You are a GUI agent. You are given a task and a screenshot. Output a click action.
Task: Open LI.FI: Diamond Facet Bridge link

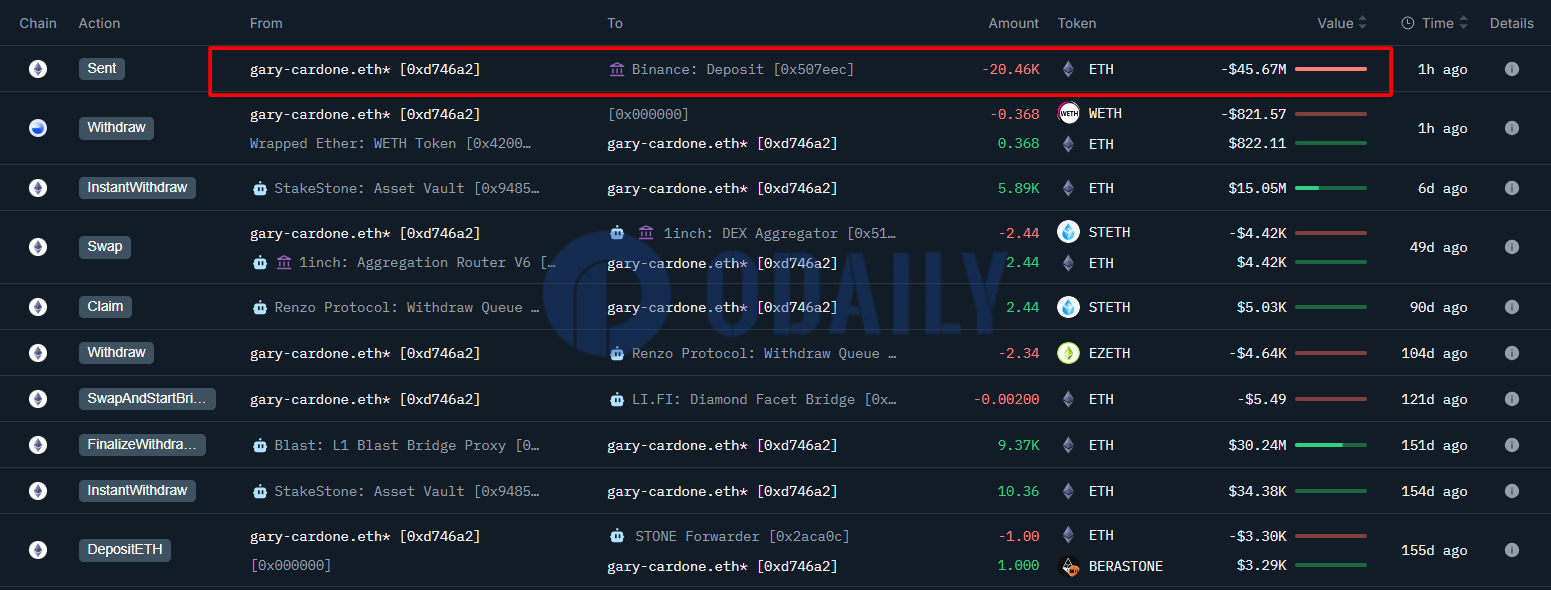pos(765,399)
